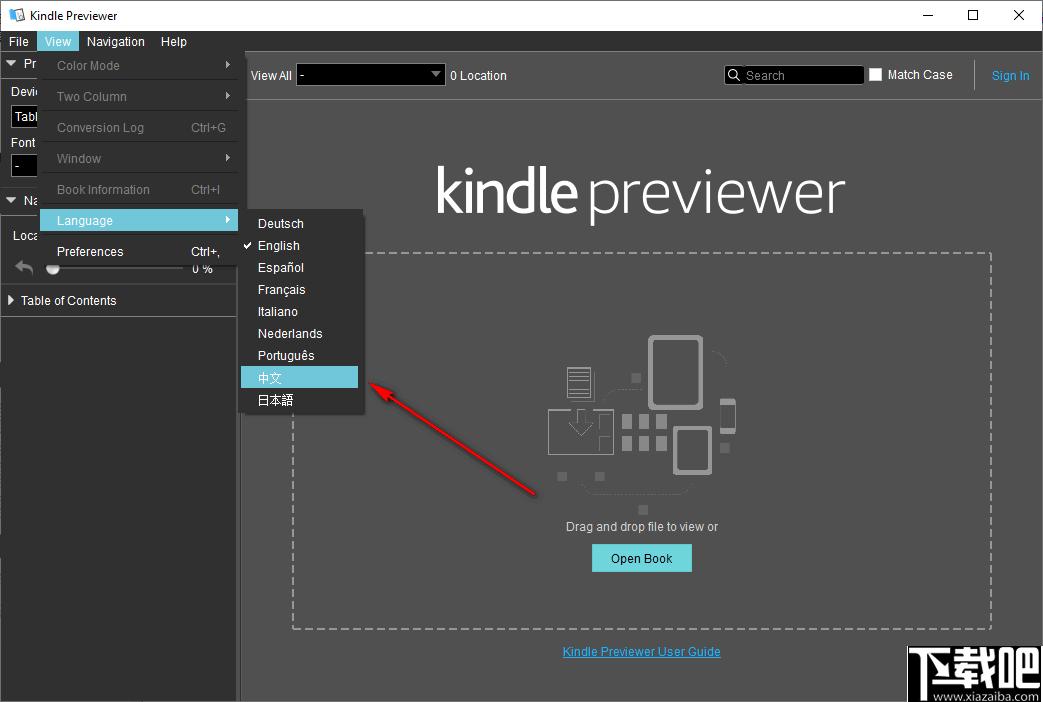The height and width of the screenshot is (702, 1043).
Task: Open the View All dropdown
Action: [x=371, y=75]
